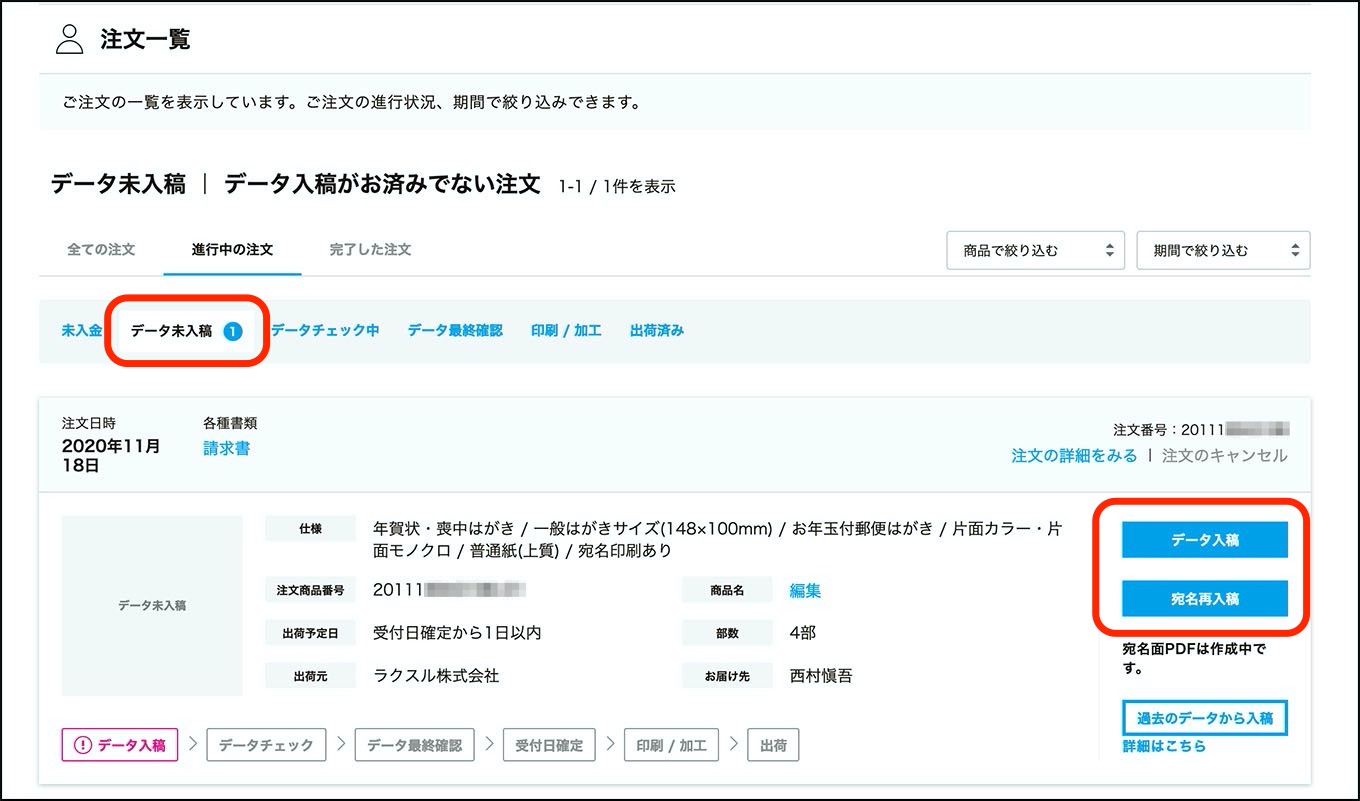Click the 出荷 progress step
This screenshot has height=801, width=1360.
[x=773, y=745]
